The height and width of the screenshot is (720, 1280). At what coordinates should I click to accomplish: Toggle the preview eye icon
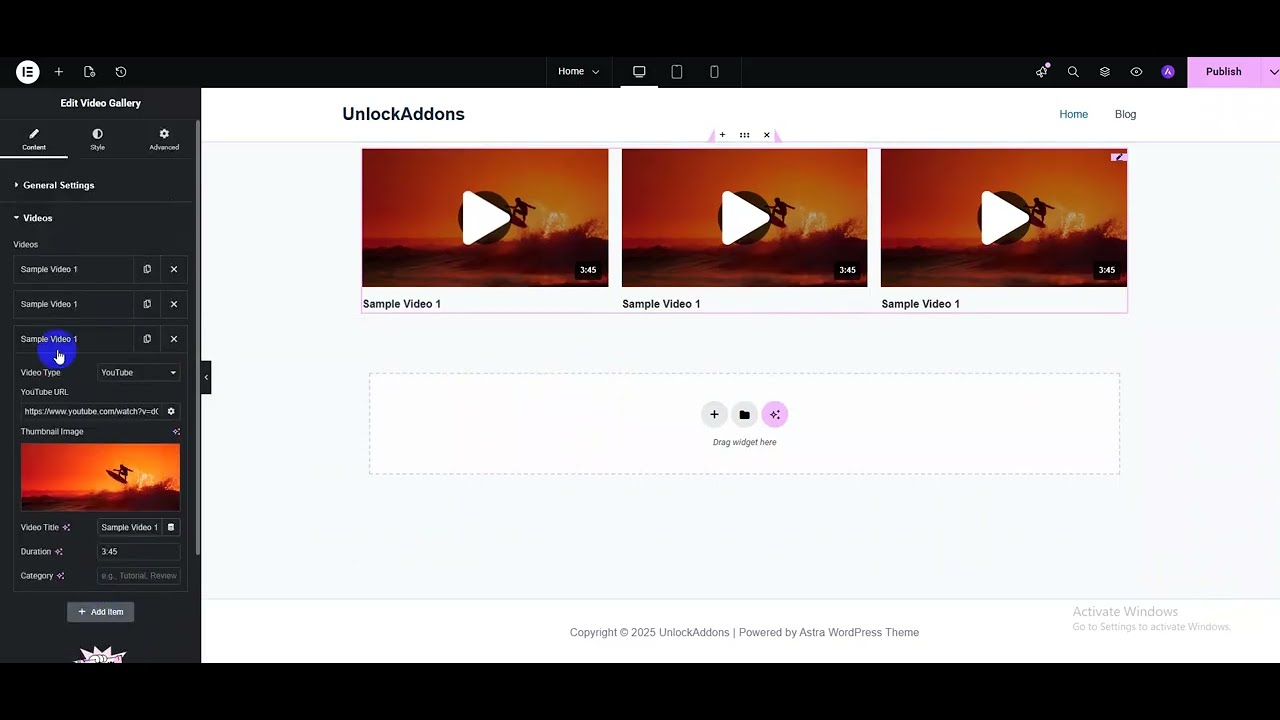[1136, 72]
